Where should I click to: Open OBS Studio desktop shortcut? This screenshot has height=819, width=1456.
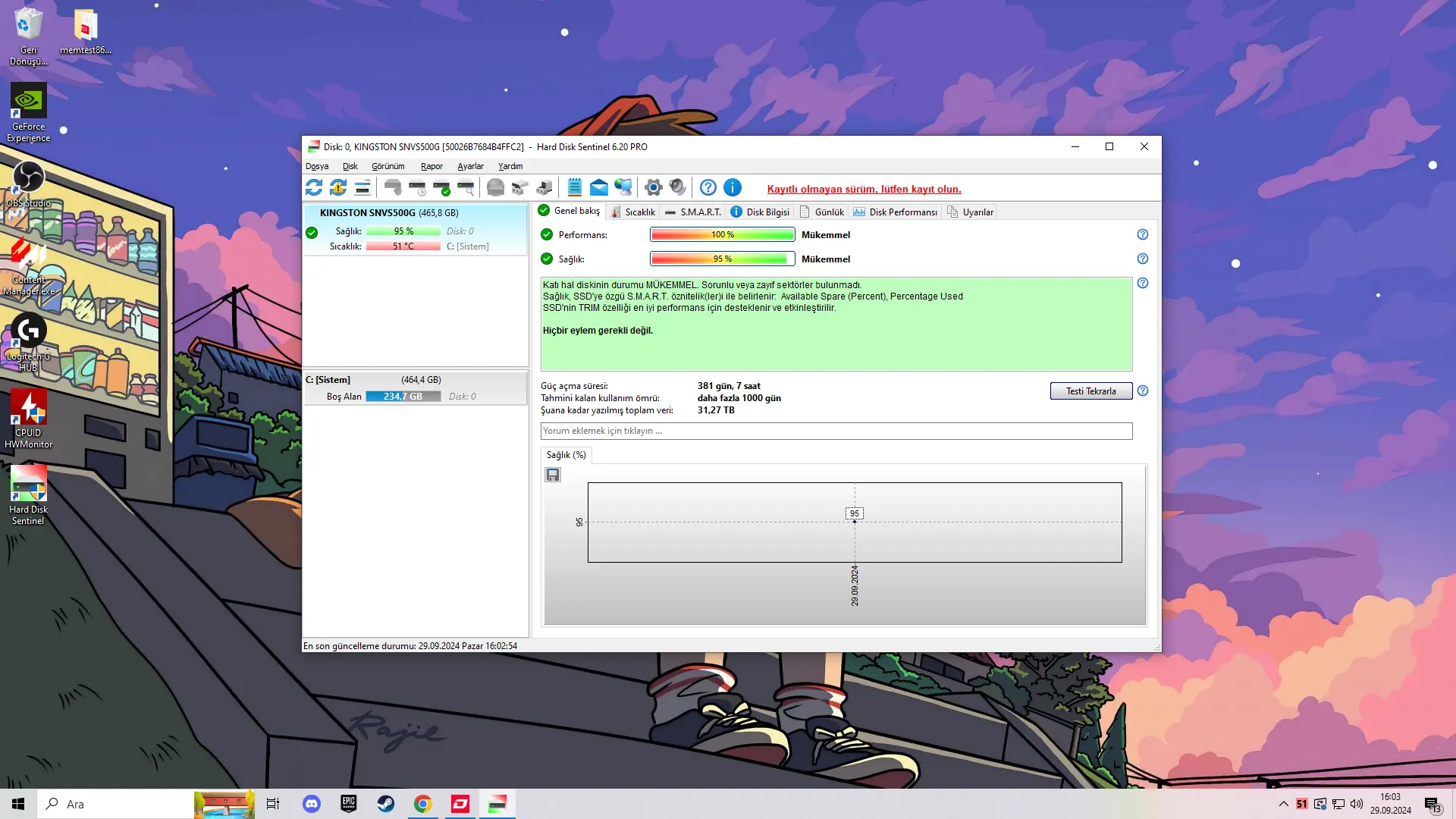click(28, 184)
